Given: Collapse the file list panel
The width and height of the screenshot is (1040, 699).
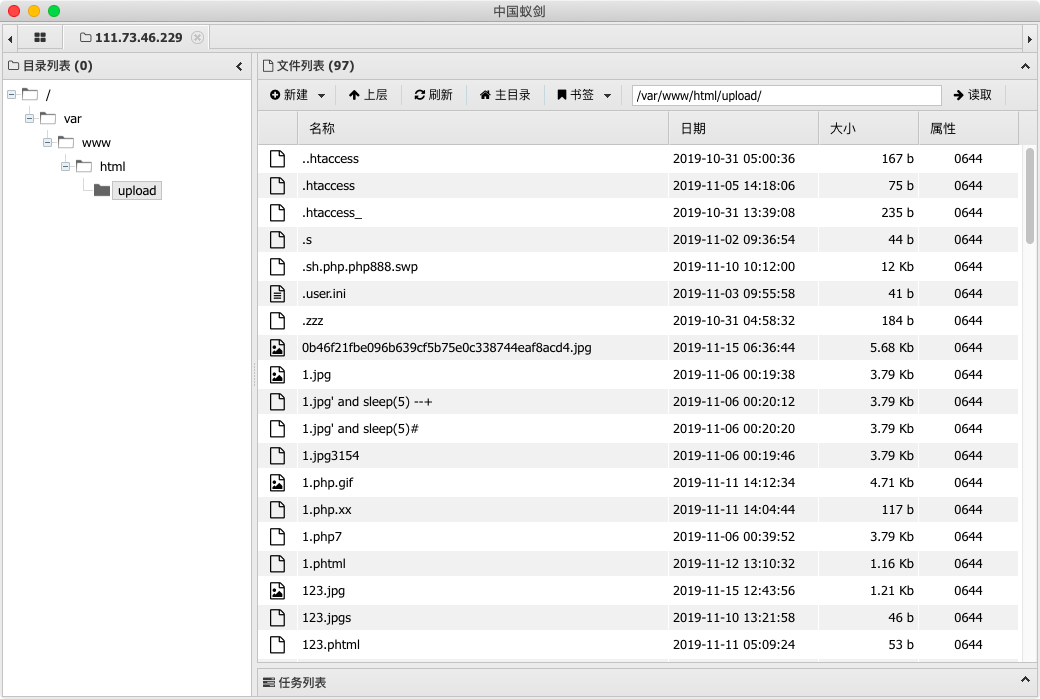Looking at the screenshot, I should (x=1025, y=66).
